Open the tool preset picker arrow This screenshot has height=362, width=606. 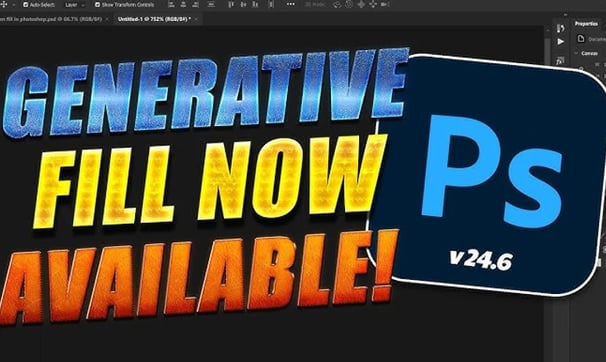pos(14,5)
